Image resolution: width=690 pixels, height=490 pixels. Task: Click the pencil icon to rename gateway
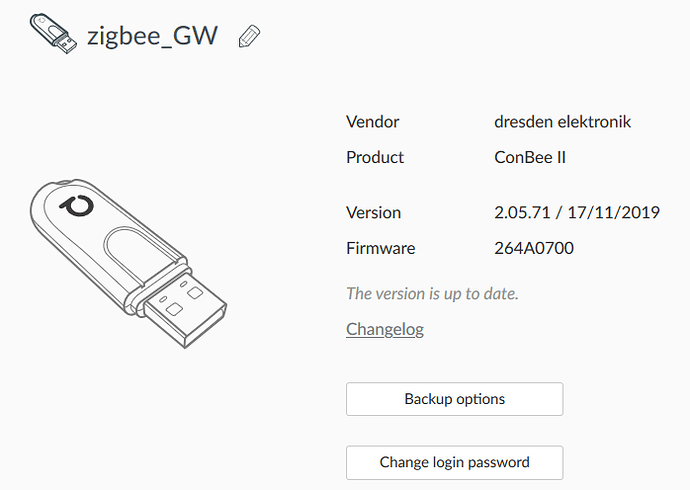coord(249,36)
